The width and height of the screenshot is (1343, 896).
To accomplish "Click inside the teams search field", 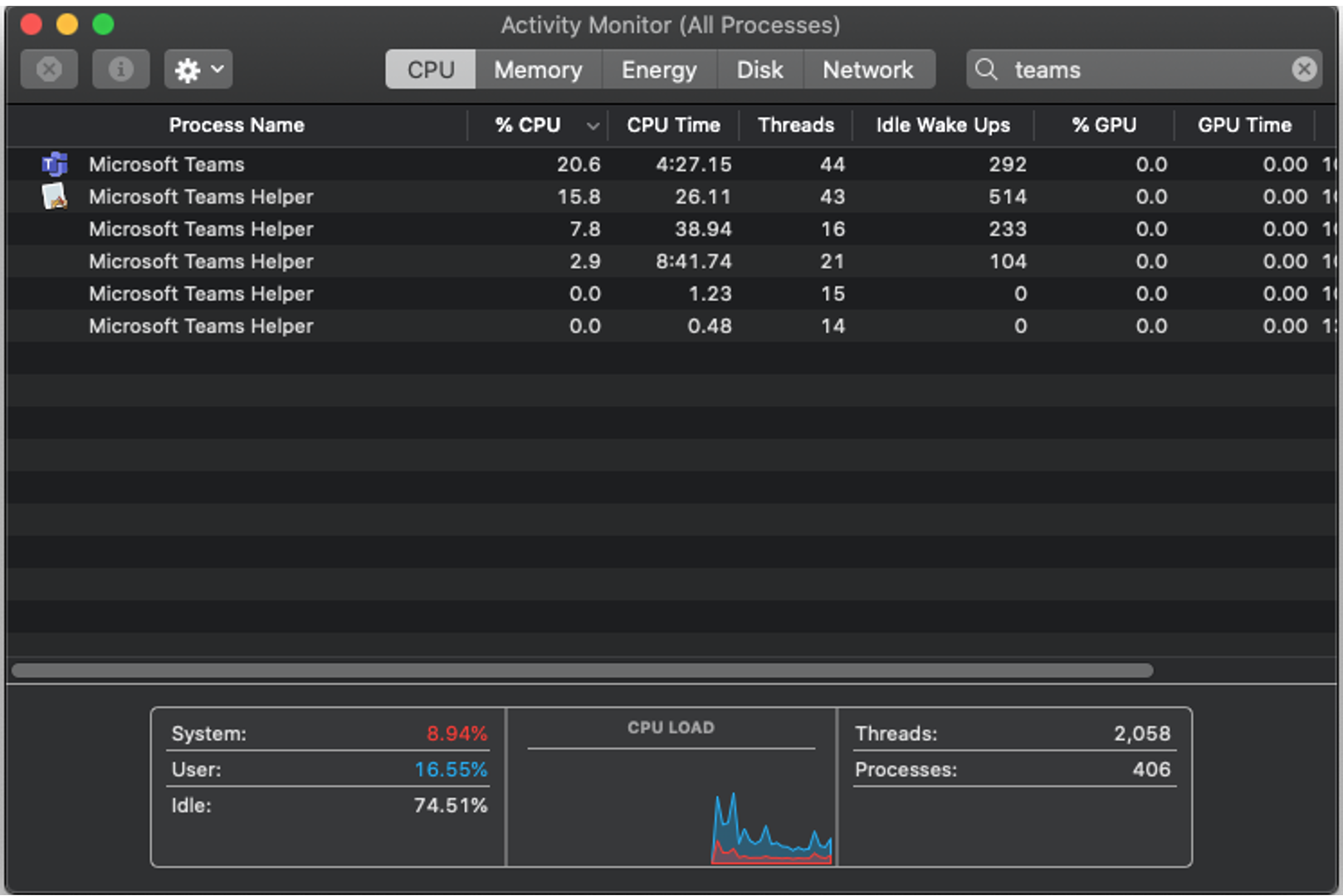I will coord(1144,69).
